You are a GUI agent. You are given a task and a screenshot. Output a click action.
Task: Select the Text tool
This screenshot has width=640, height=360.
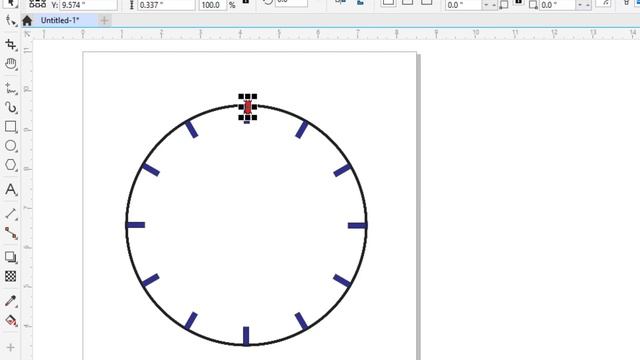pyautogui.click(x=11, y=189)
